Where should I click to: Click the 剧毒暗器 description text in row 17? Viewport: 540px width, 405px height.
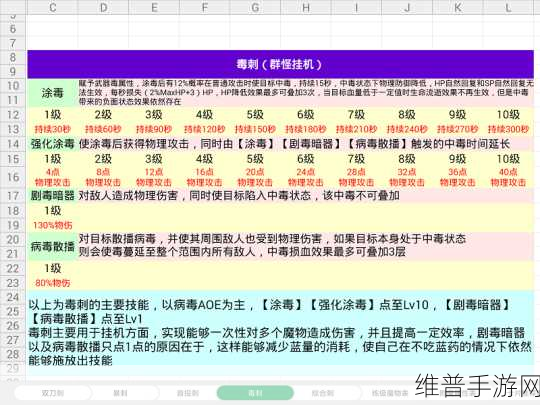pyautogui.click(x=239, y=196)
